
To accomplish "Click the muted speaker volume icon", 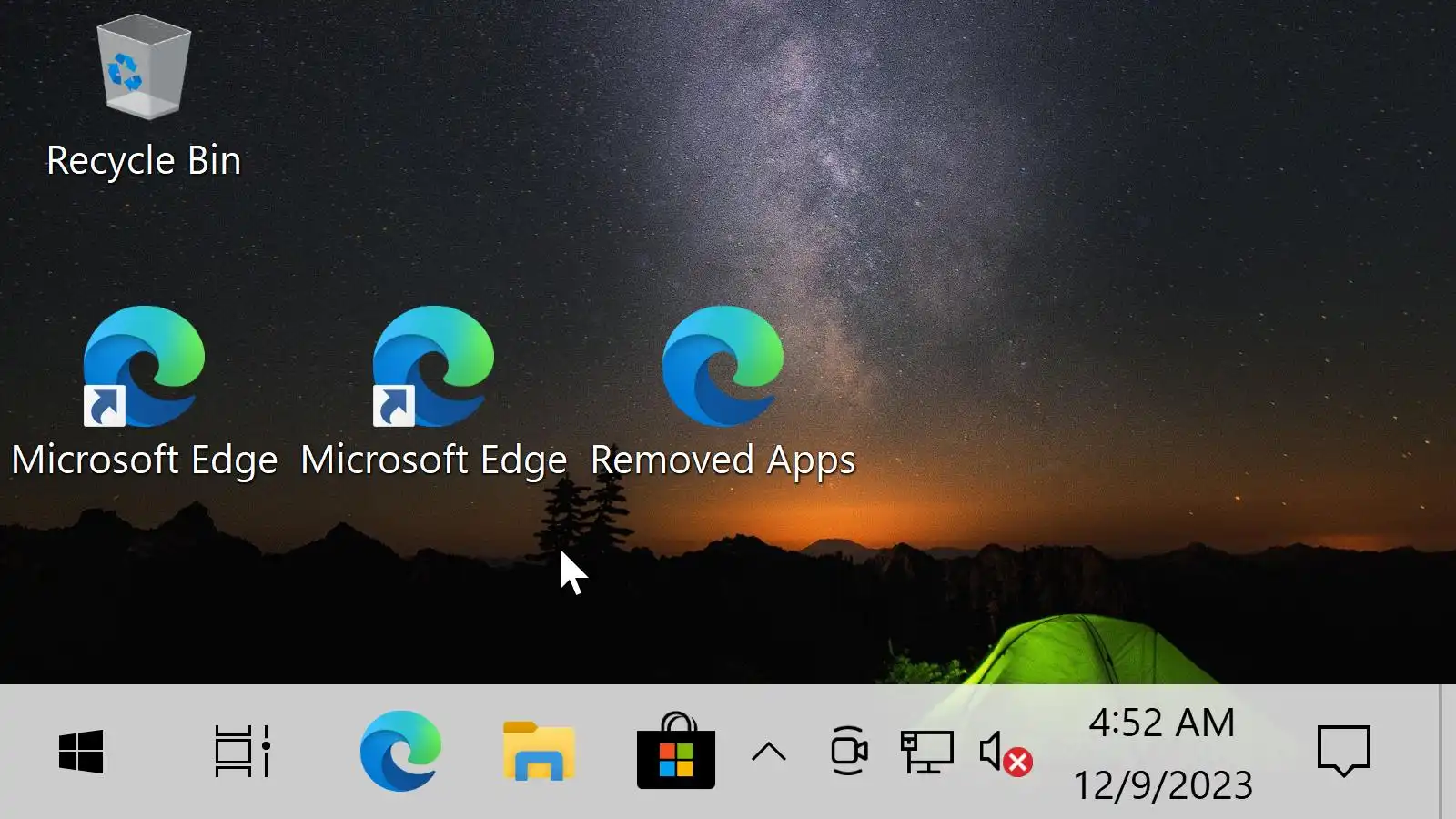I will [x=1006, y=753].
